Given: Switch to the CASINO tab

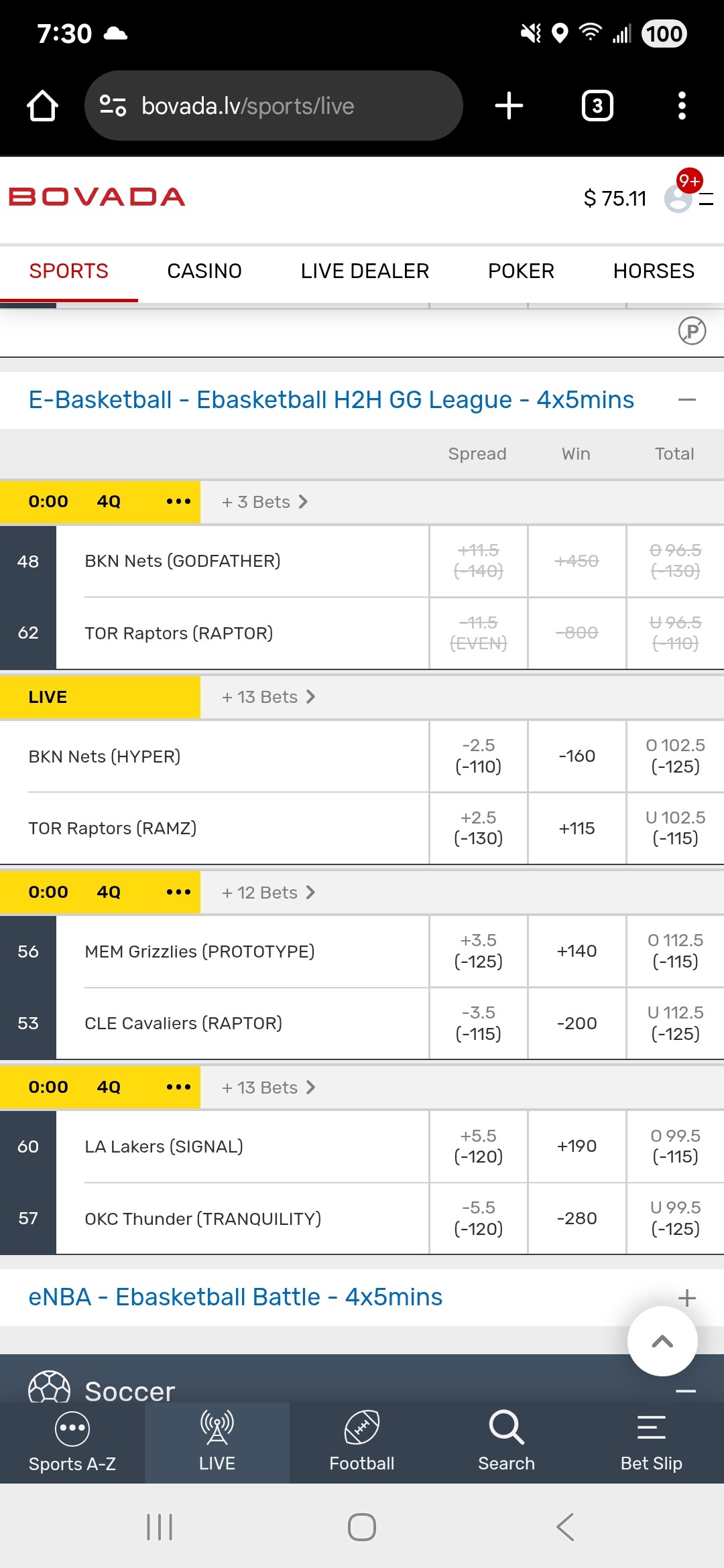Looking at the screenshot, I should tap(204, 271).
